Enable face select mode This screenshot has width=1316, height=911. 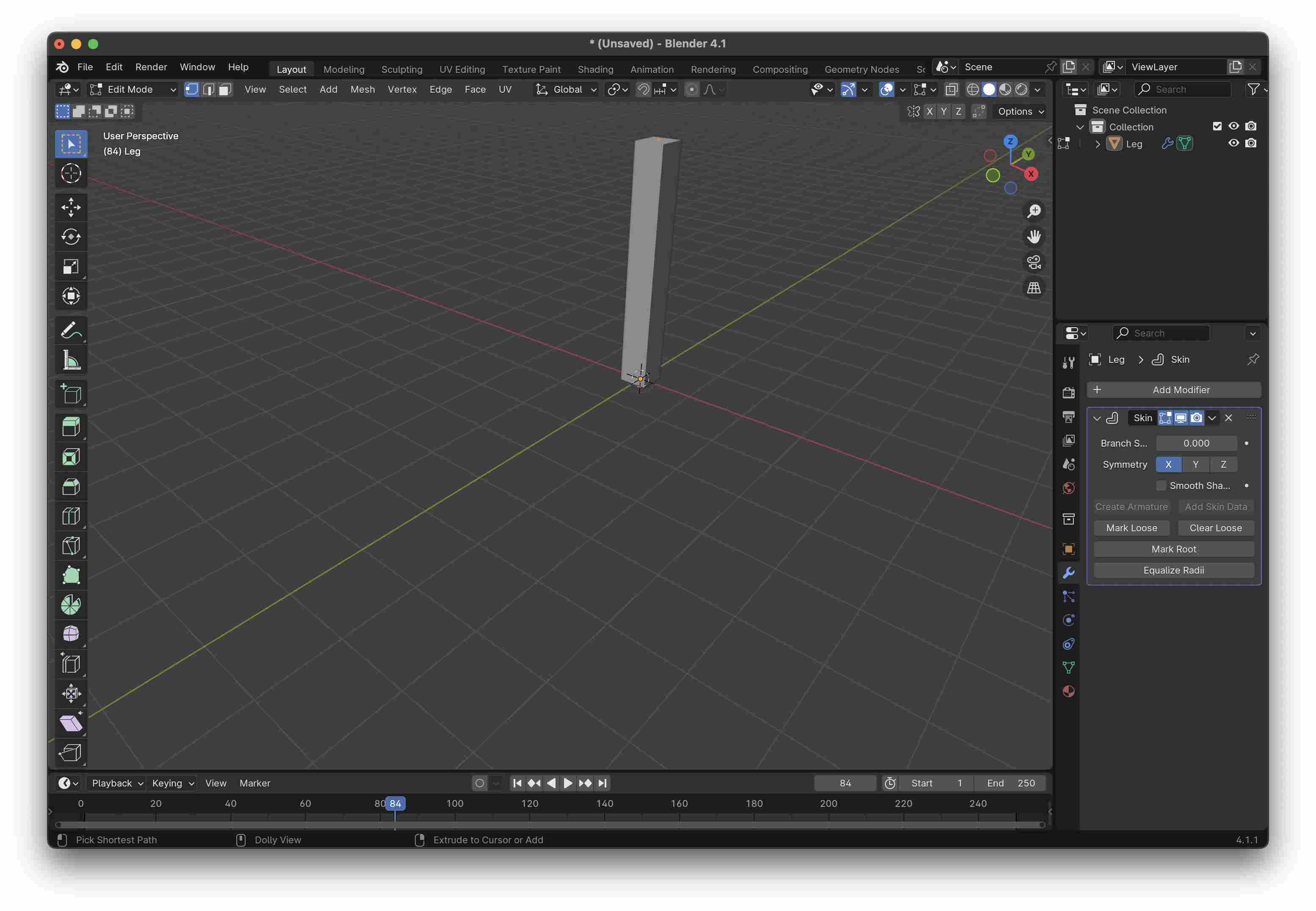[225, 90]
